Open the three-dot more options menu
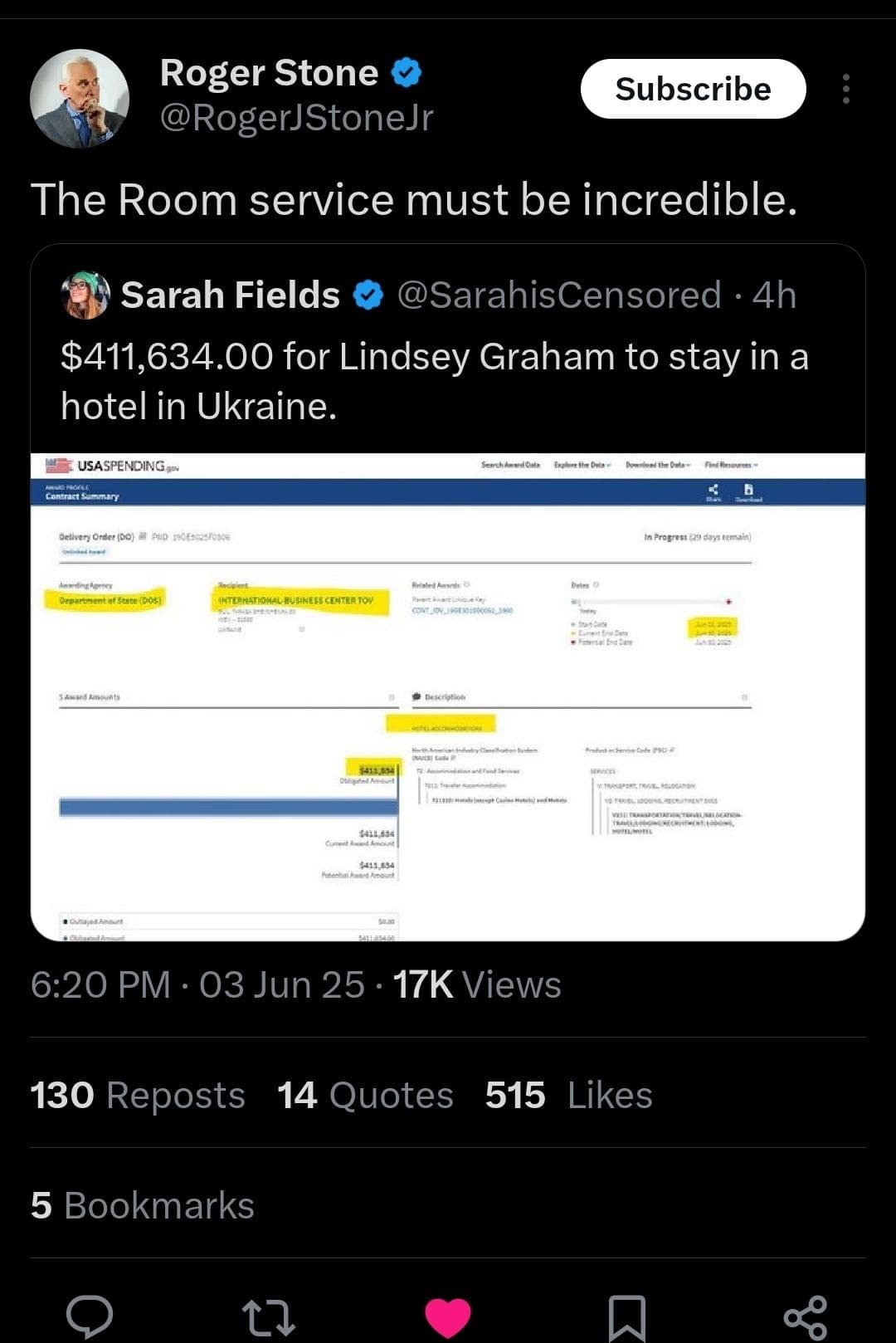Image resolution: width=896 pixels, height=1343 pixels. tap(845, 89)
